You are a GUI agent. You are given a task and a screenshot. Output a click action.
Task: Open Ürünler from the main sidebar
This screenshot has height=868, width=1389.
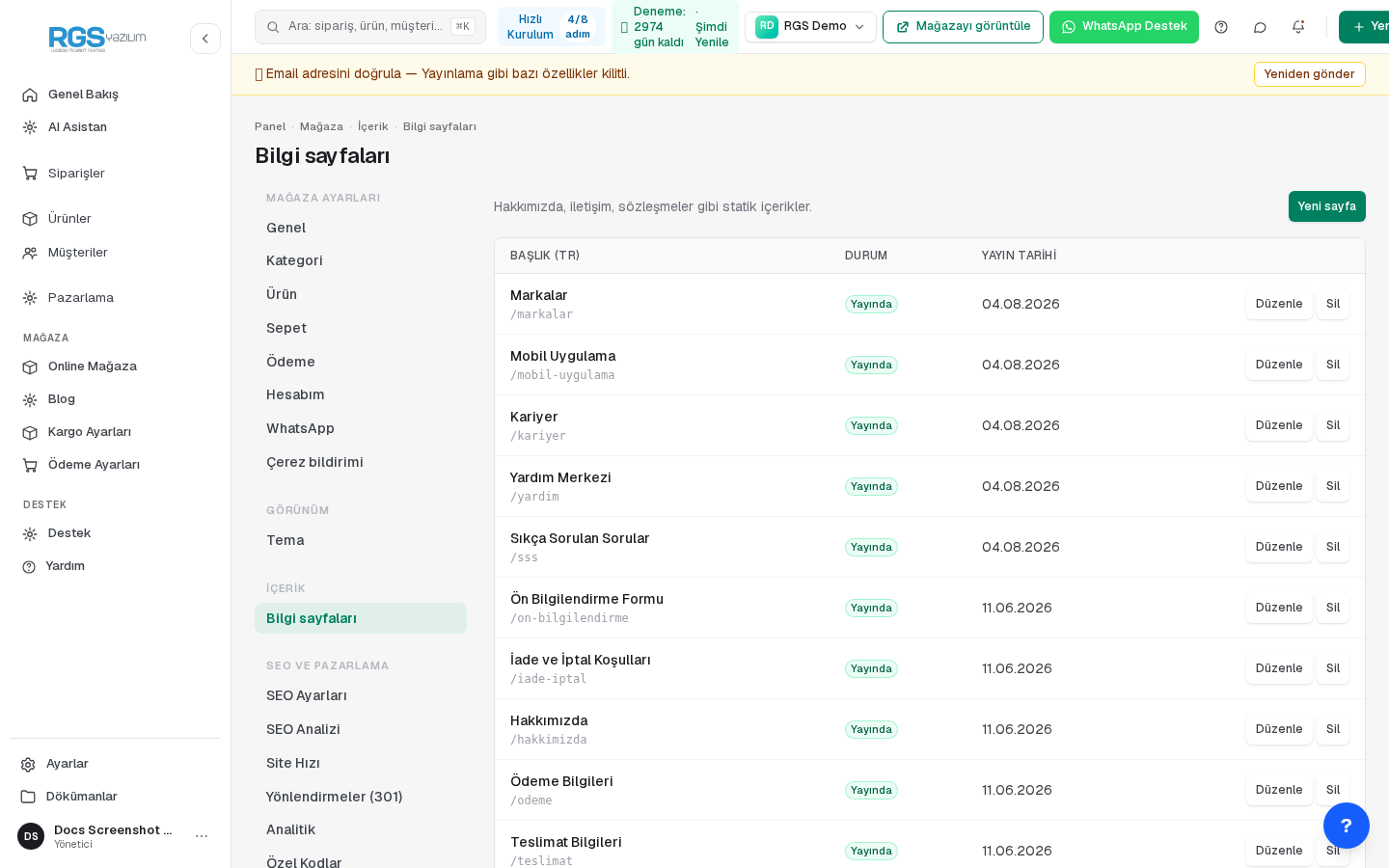point(115,219)
